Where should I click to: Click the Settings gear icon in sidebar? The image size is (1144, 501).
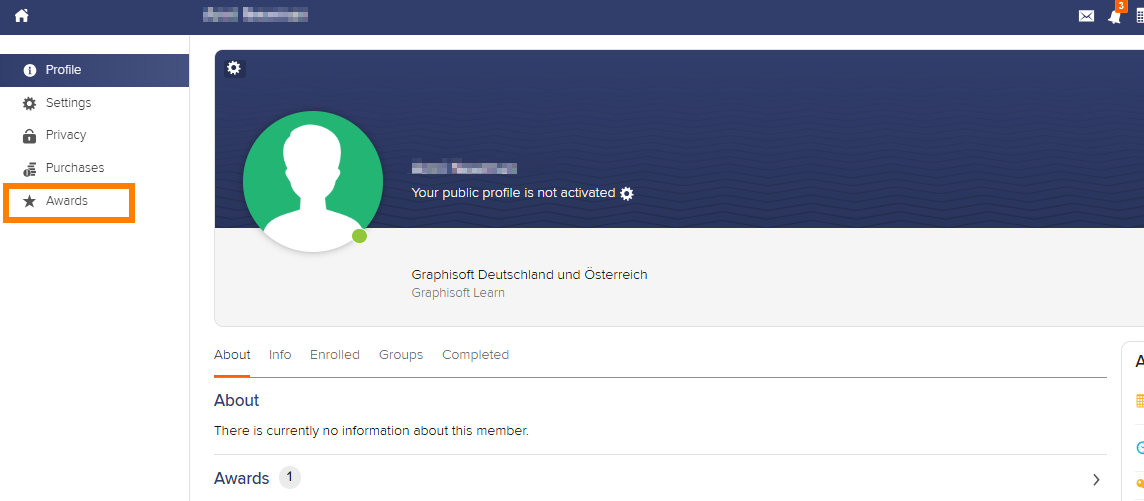[x=29, y=104]
